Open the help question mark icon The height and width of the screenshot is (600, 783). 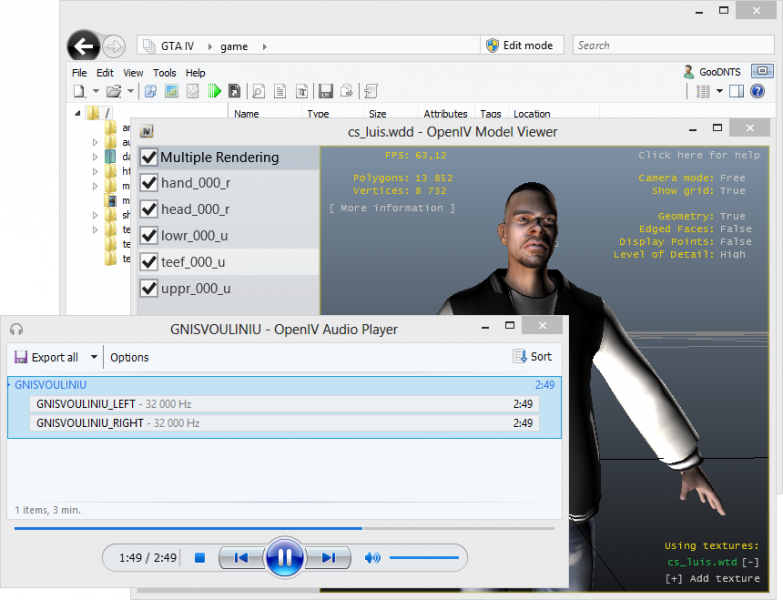pyautogui.click(x=757, y=91)
